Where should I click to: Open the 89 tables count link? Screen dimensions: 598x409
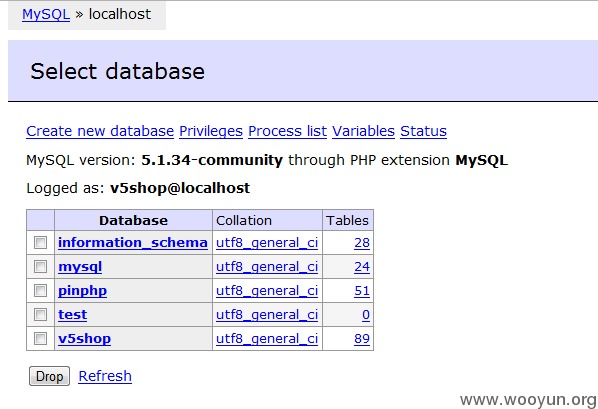pyautogui.click(x=362, y=338)
